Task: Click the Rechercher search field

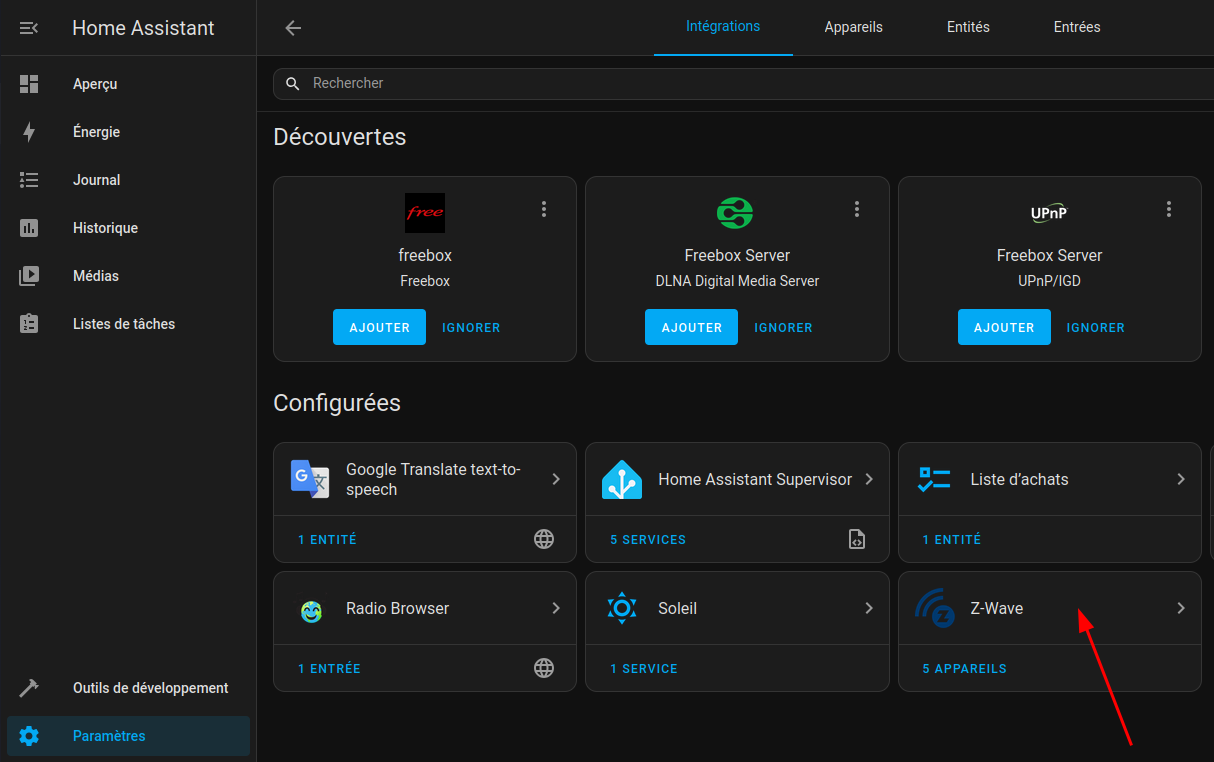Action: click(740, 83)
